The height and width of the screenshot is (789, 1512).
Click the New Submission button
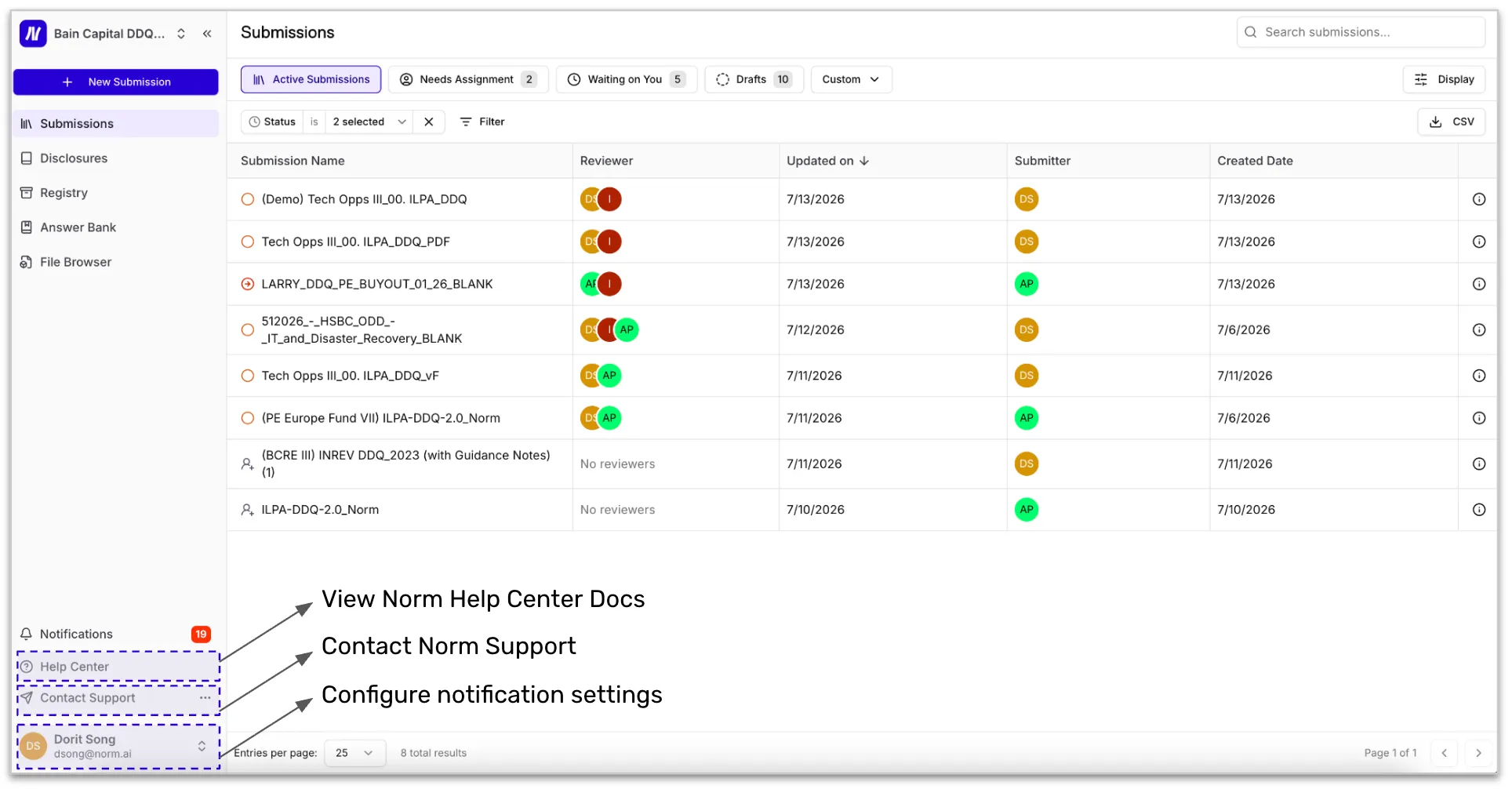click(x=116, y=82)
